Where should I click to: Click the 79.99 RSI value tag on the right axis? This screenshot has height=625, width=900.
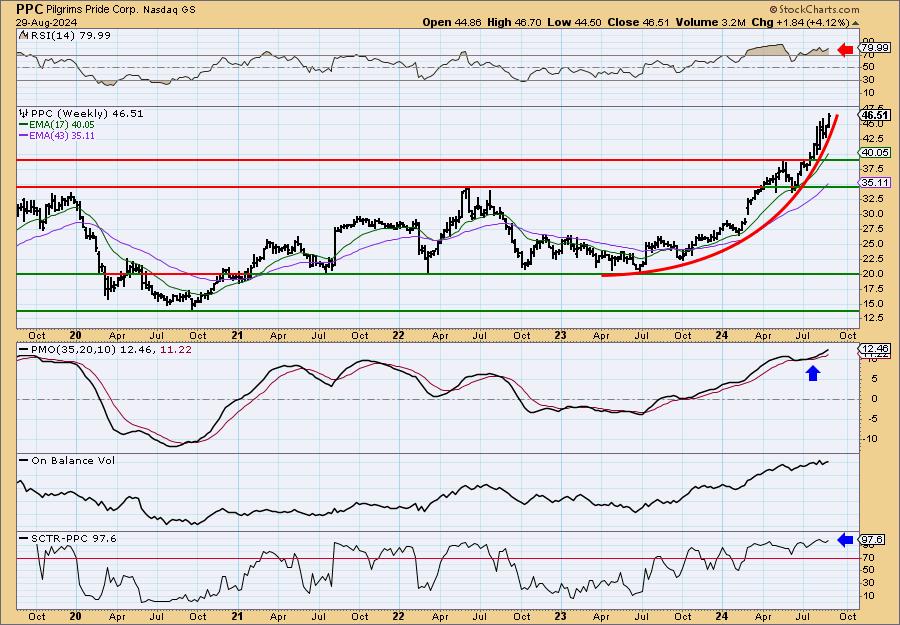click(x=872, y=49)
